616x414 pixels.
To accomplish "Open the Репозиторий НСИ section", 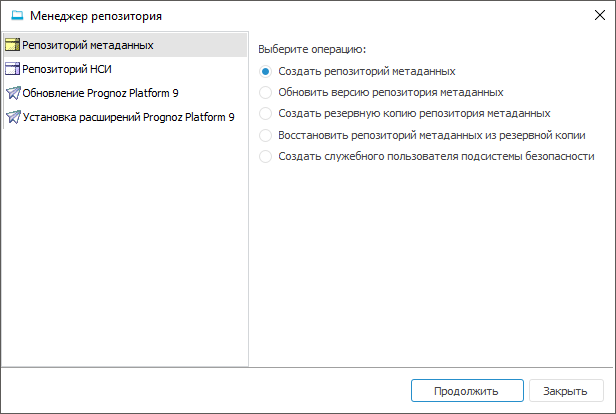I will click(x=67, y=70).
